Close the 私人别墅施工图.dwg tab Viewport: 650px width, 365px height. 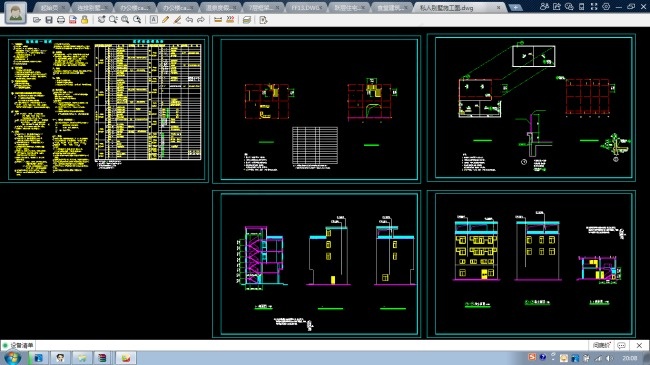point(498,8)
